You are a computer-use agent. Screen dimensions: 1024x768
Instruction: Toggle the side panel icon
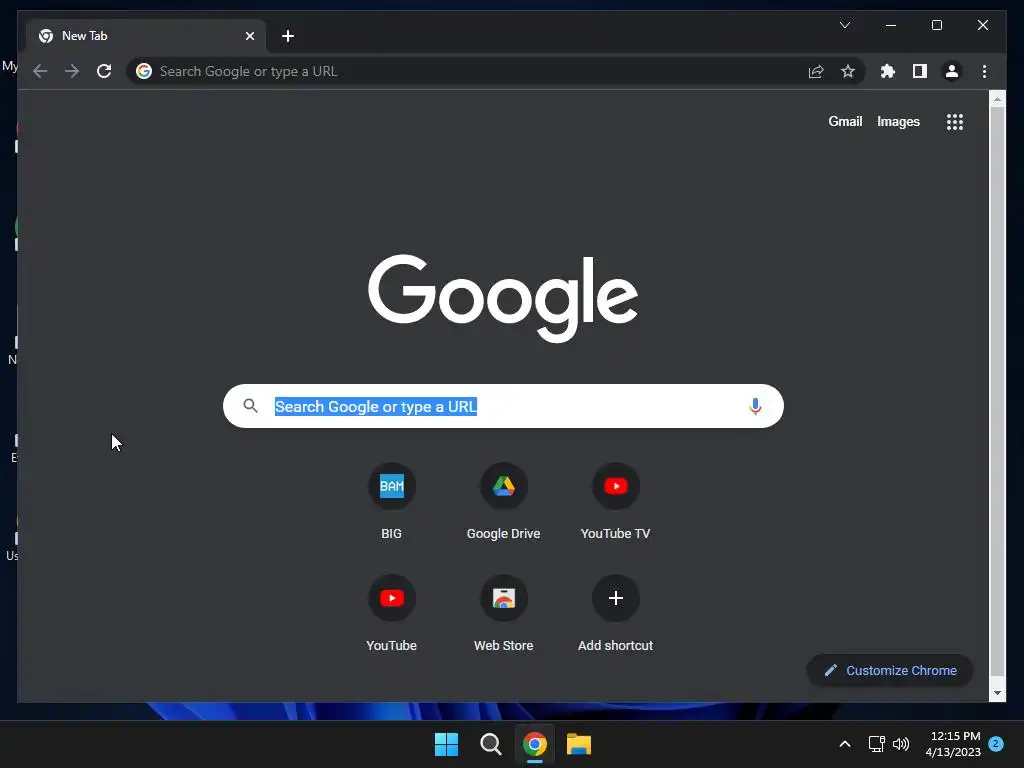(920, 71)
